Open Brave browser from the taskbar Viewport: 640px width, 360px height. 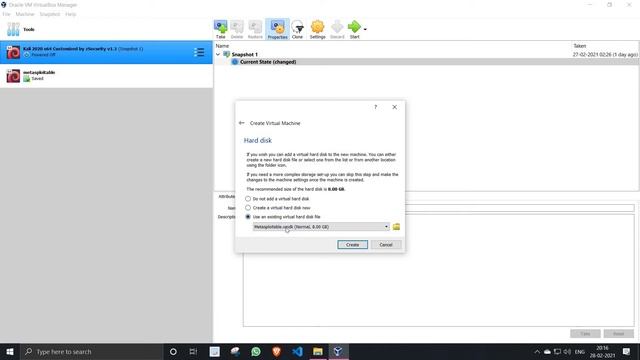(x=276, y=351)
